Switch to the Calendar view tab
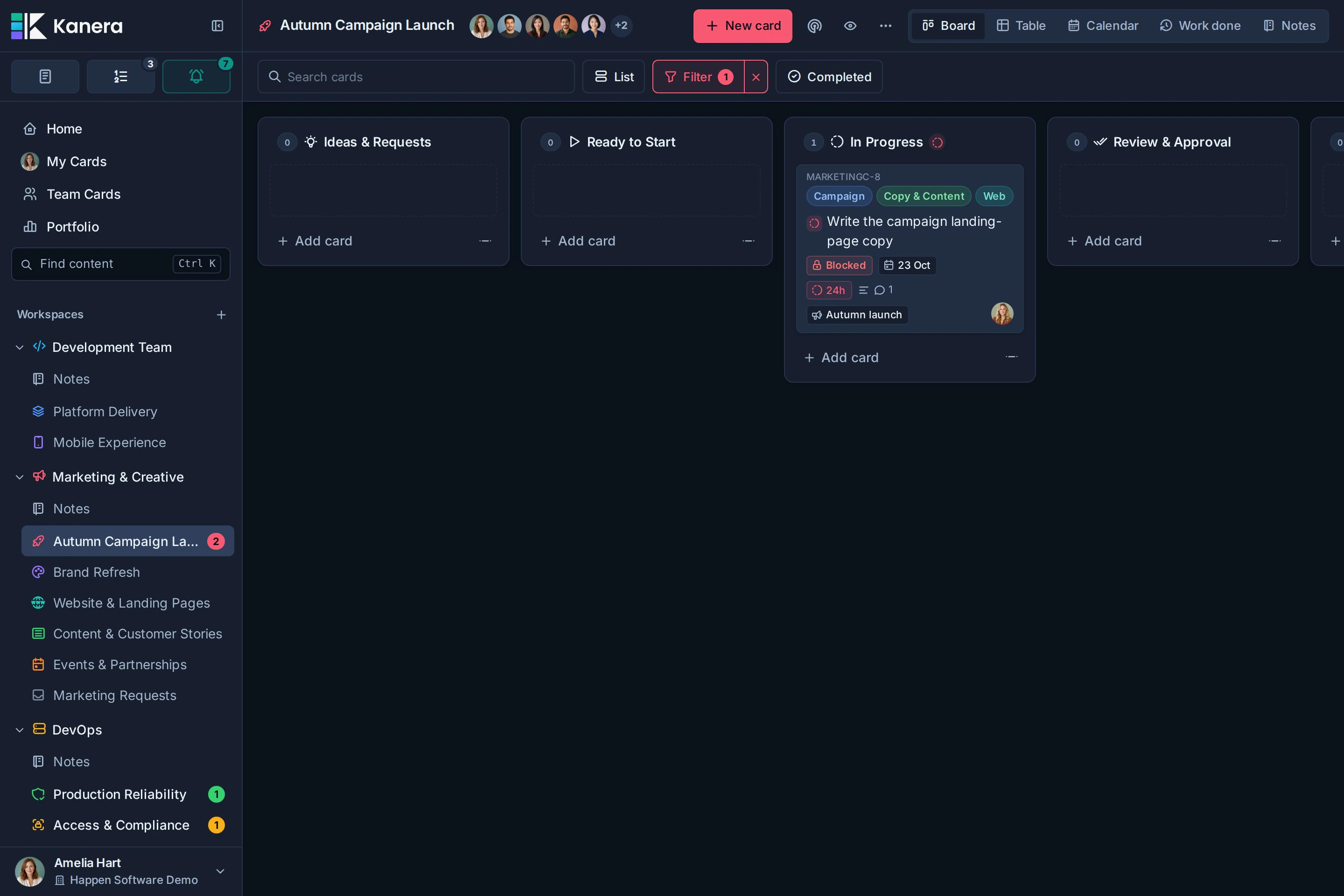This screenshot has width=1344, height=896. click(x=1103, y=26)
